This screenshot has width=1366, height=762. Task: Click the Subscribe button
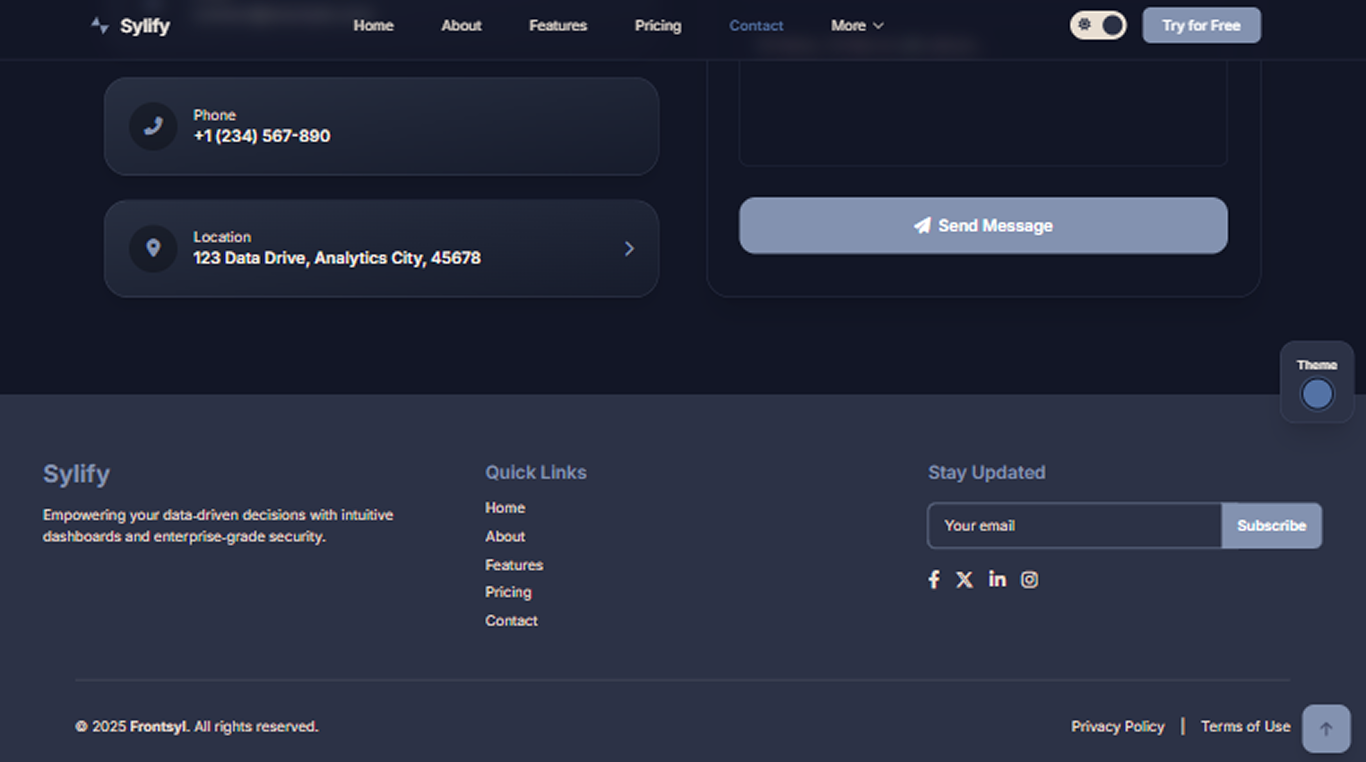click(x=1271, y=526)
